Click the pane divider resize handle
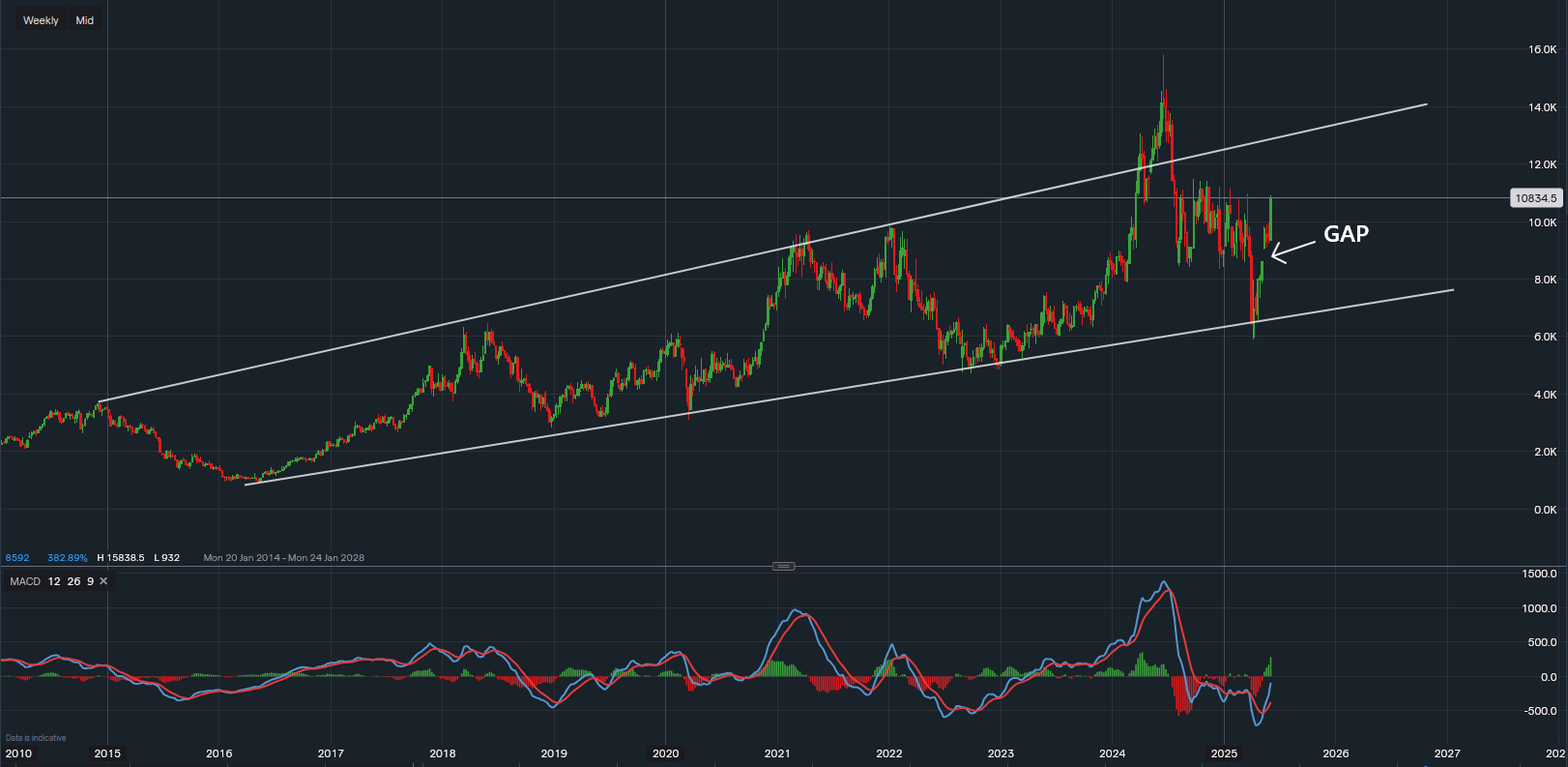 pyautogui.click(x=783, y=566)
